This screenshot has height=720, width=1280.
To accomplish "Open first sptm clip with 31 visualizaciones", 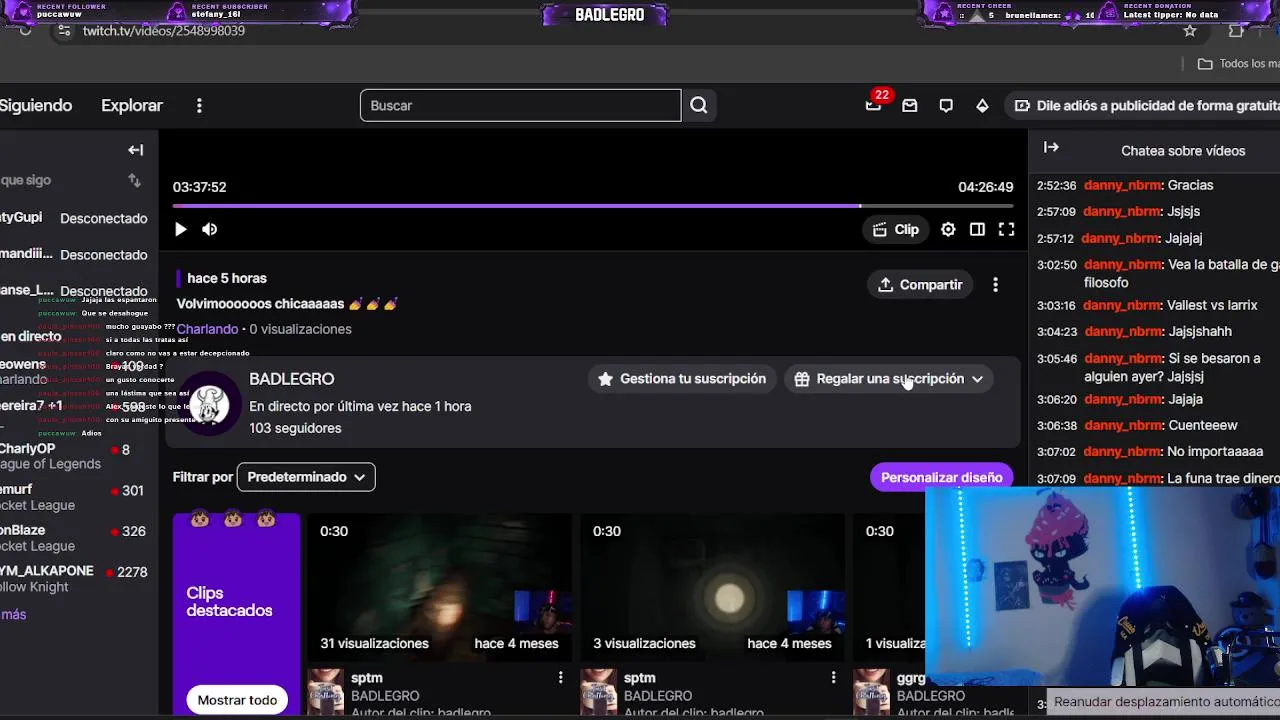I will 439,587.
